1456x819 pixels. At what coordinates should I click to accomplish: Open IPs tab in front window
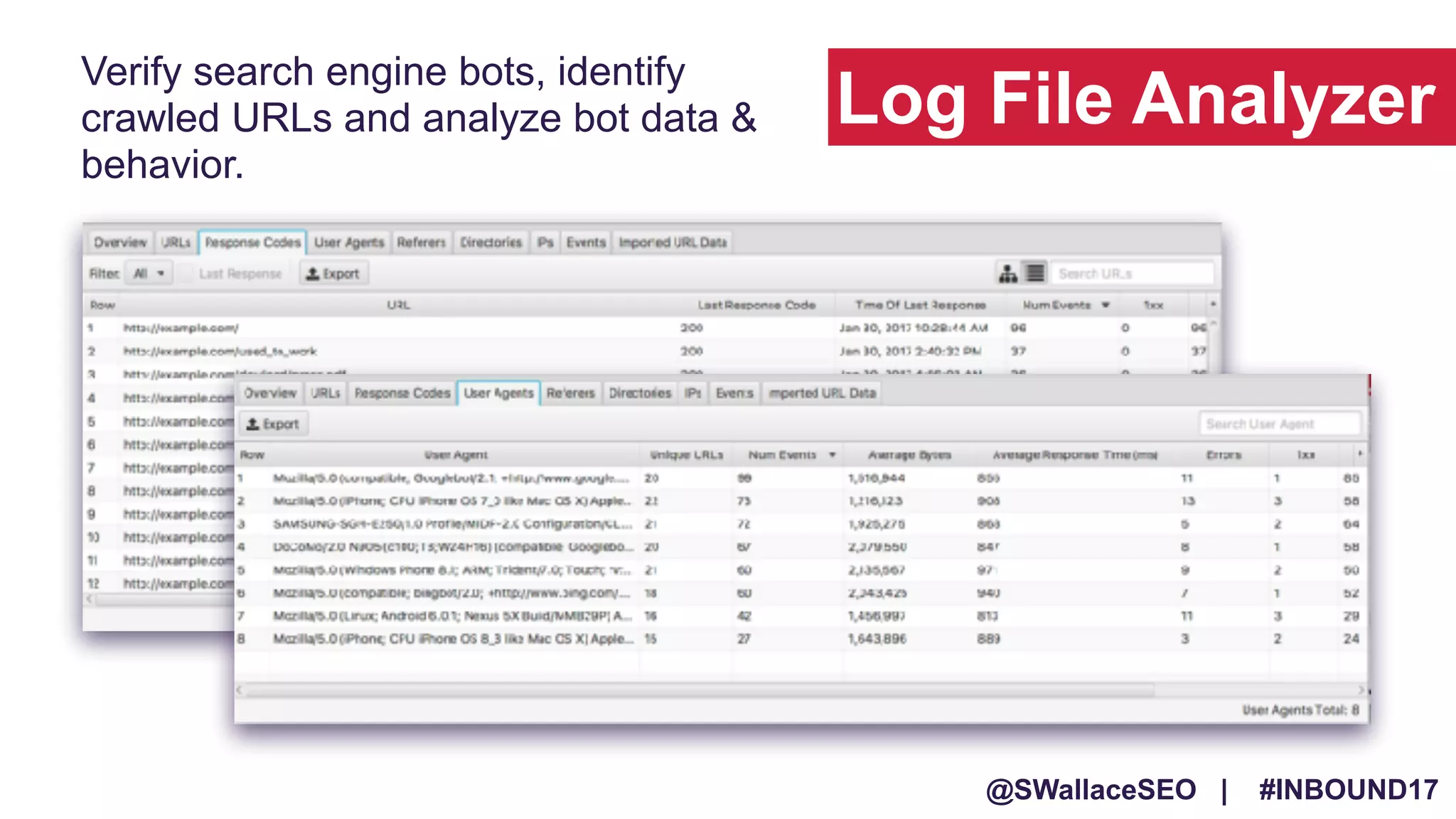click(693, 393)
